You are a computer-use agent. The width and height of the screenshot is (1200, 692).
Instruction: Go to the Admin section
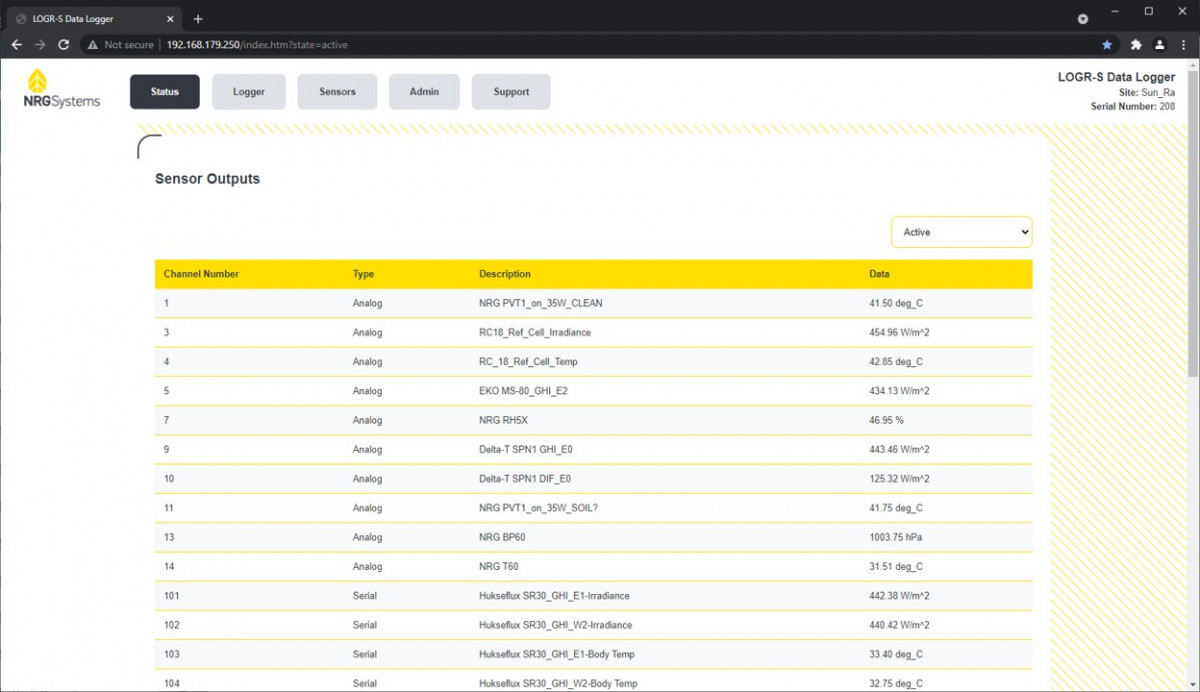424,92
